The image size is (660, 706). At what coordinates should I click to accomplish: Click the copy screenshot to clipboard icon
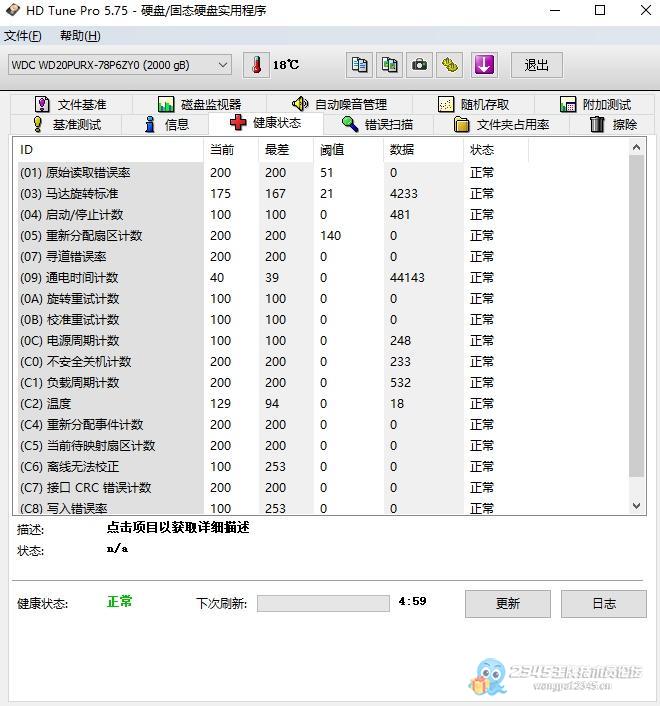(390, 65)
